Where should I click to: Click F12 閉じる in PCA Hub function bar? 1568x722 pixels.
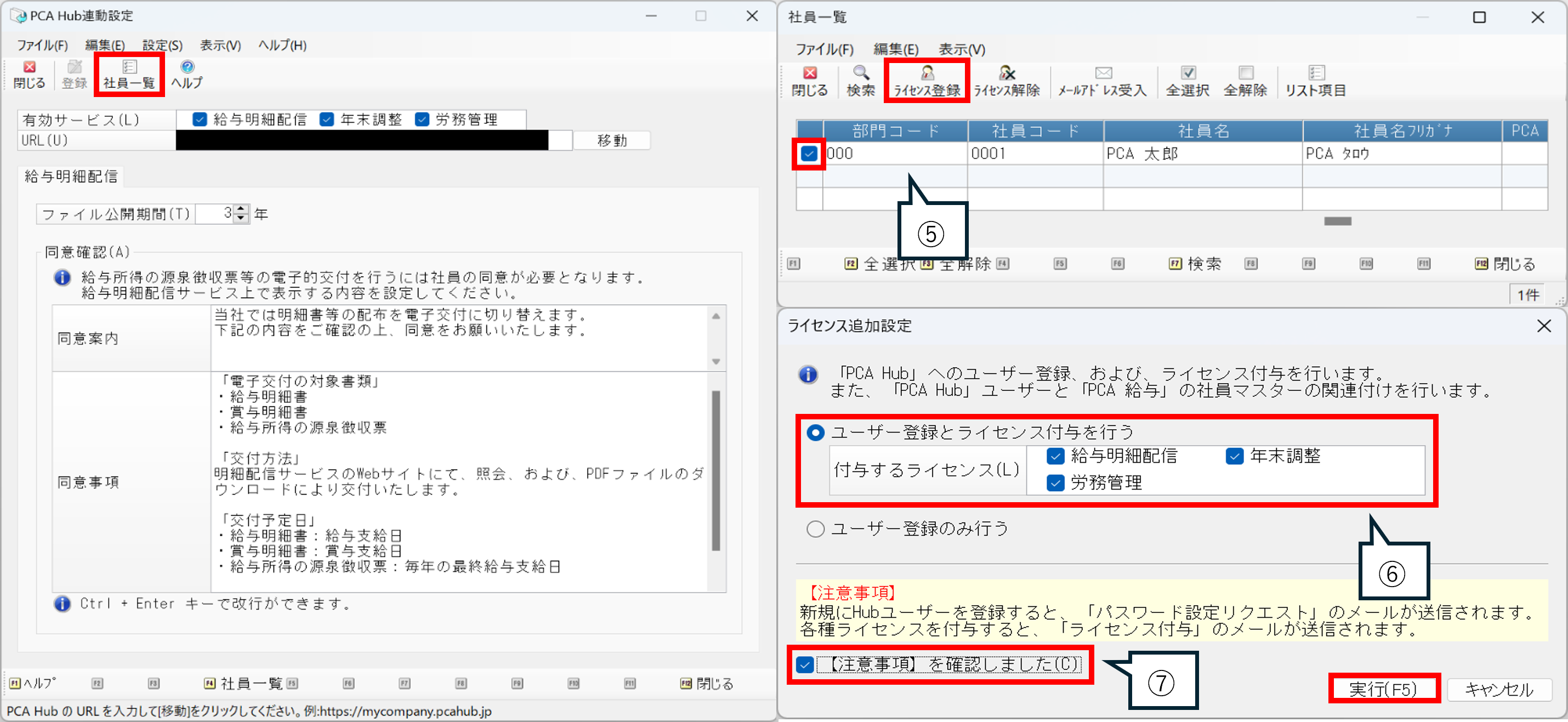tap(707, 683)
